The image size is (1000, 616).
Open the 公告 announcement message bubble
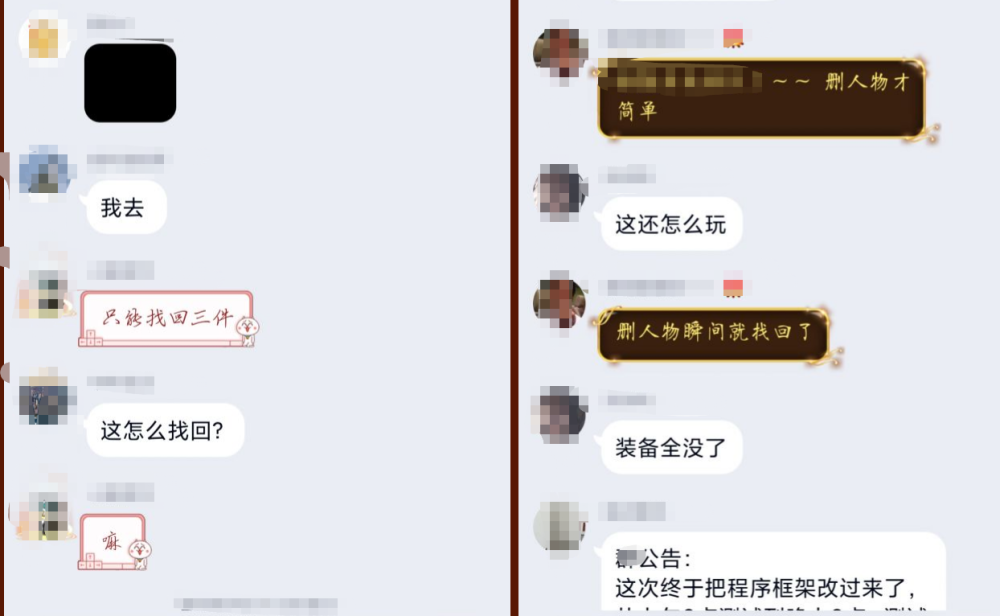pos(773,572)
